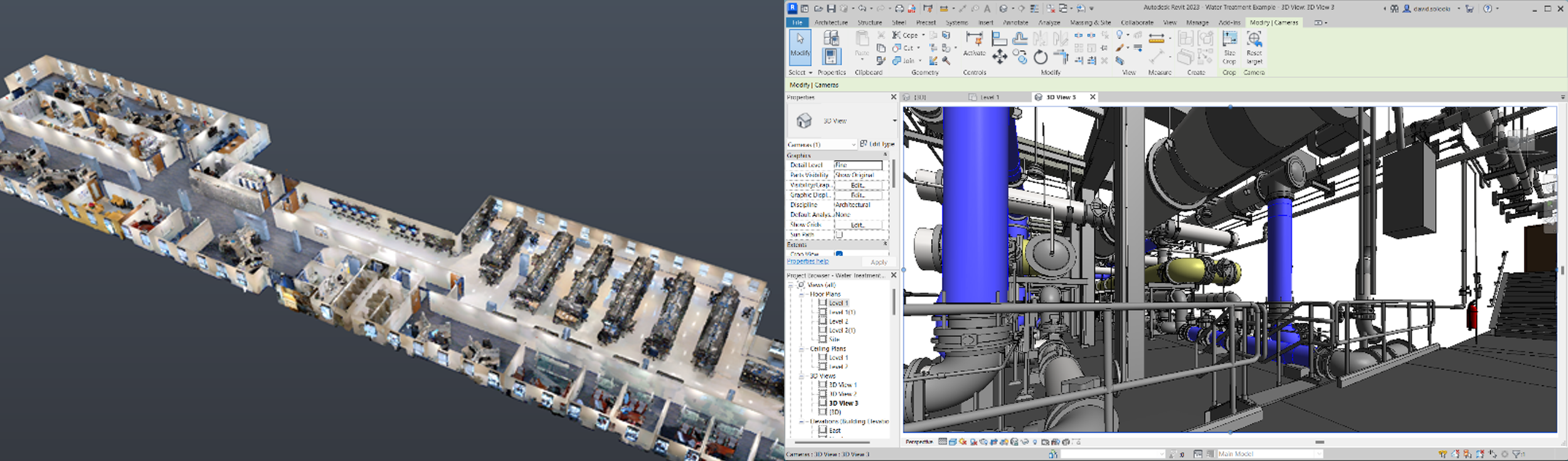The width and height of the screenshot is (1568, 461).
Task: Click Edit button for Visibility/Graphics row
Action: (858, 185)
